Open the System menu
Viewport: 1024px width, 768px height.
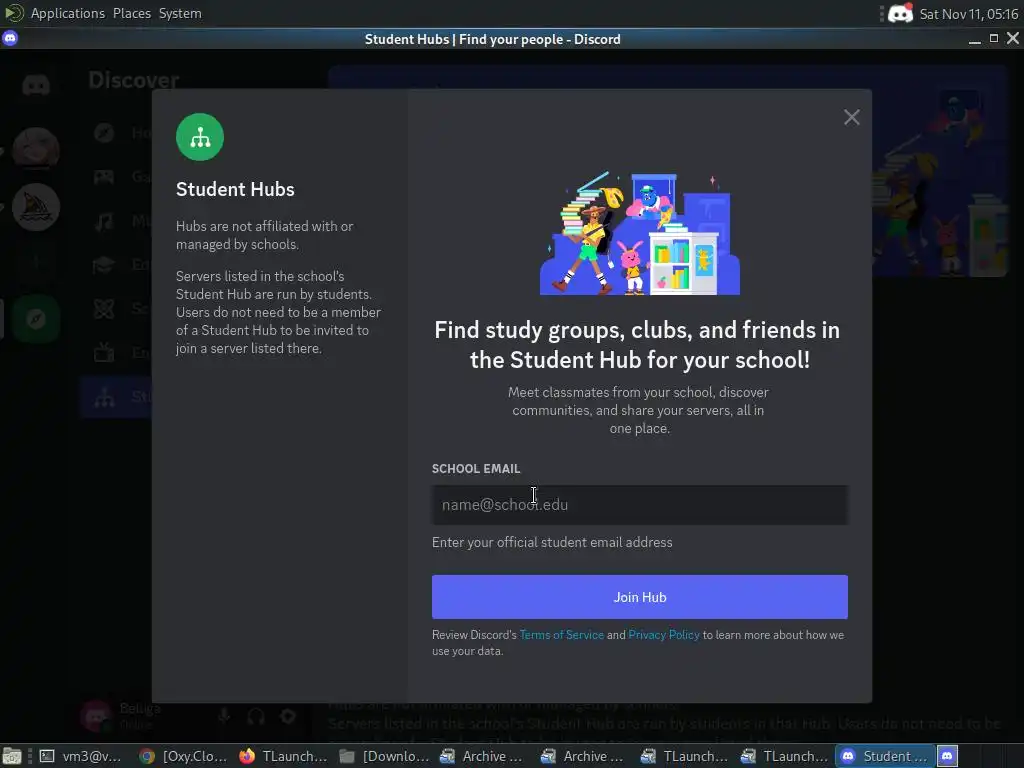[x=180, y=13]
